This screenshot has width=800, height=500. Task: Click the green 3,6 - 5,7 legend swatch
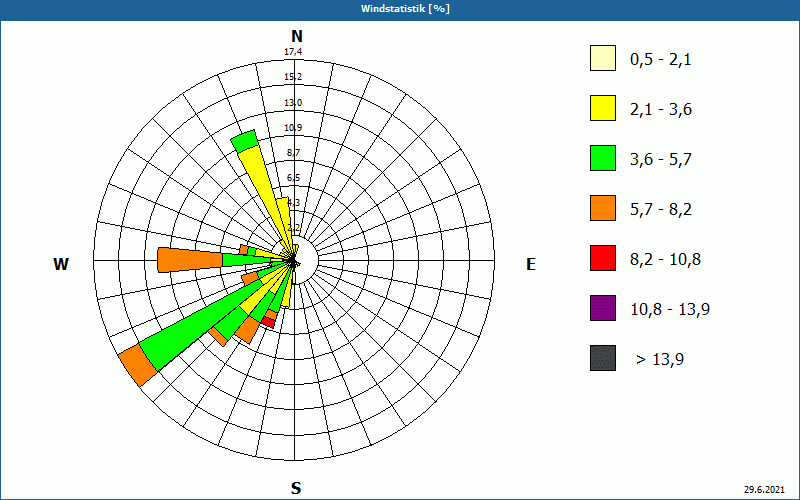[x=603, y=158]
